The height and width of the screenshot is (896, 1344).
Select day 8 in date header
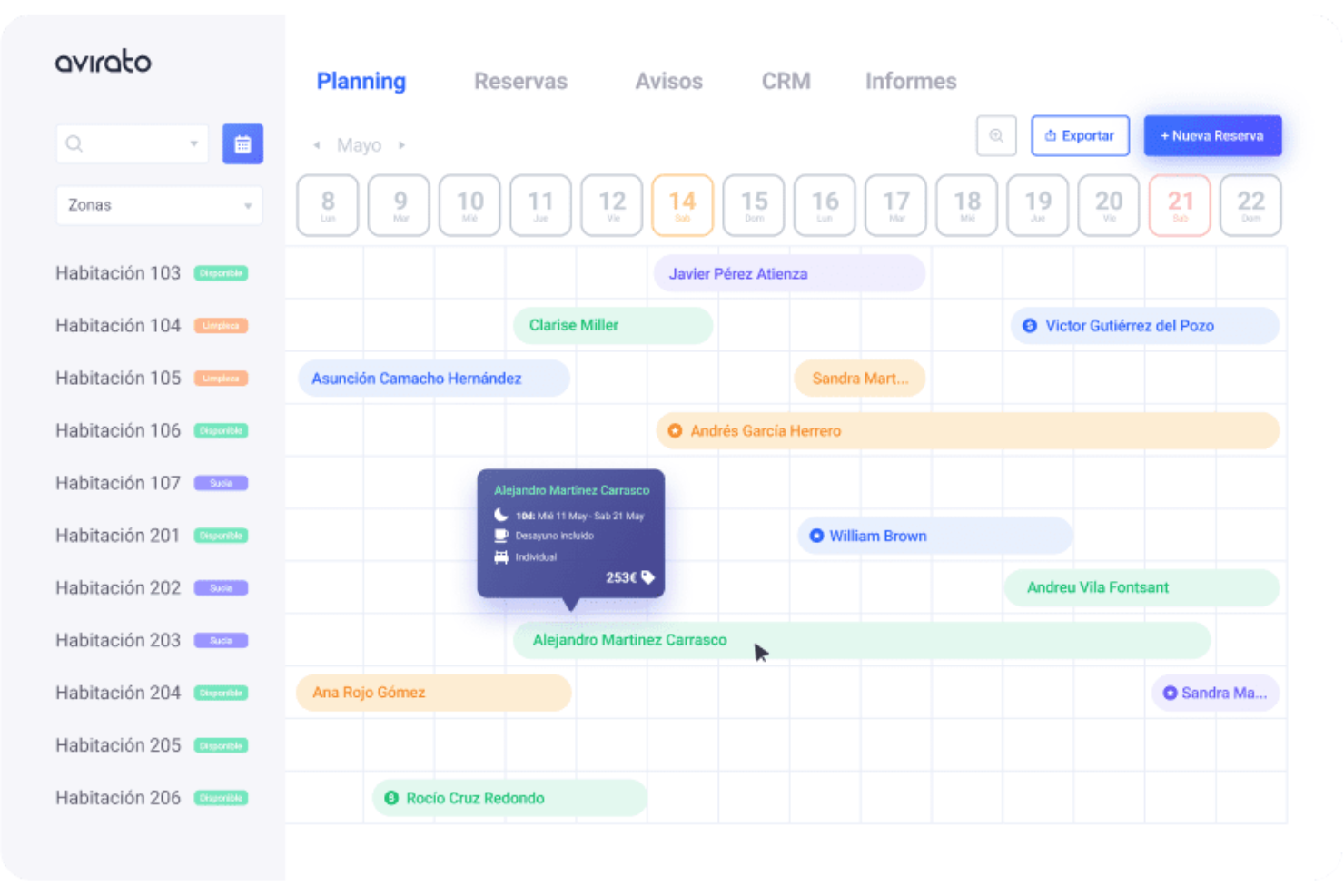tap(328, 205)
